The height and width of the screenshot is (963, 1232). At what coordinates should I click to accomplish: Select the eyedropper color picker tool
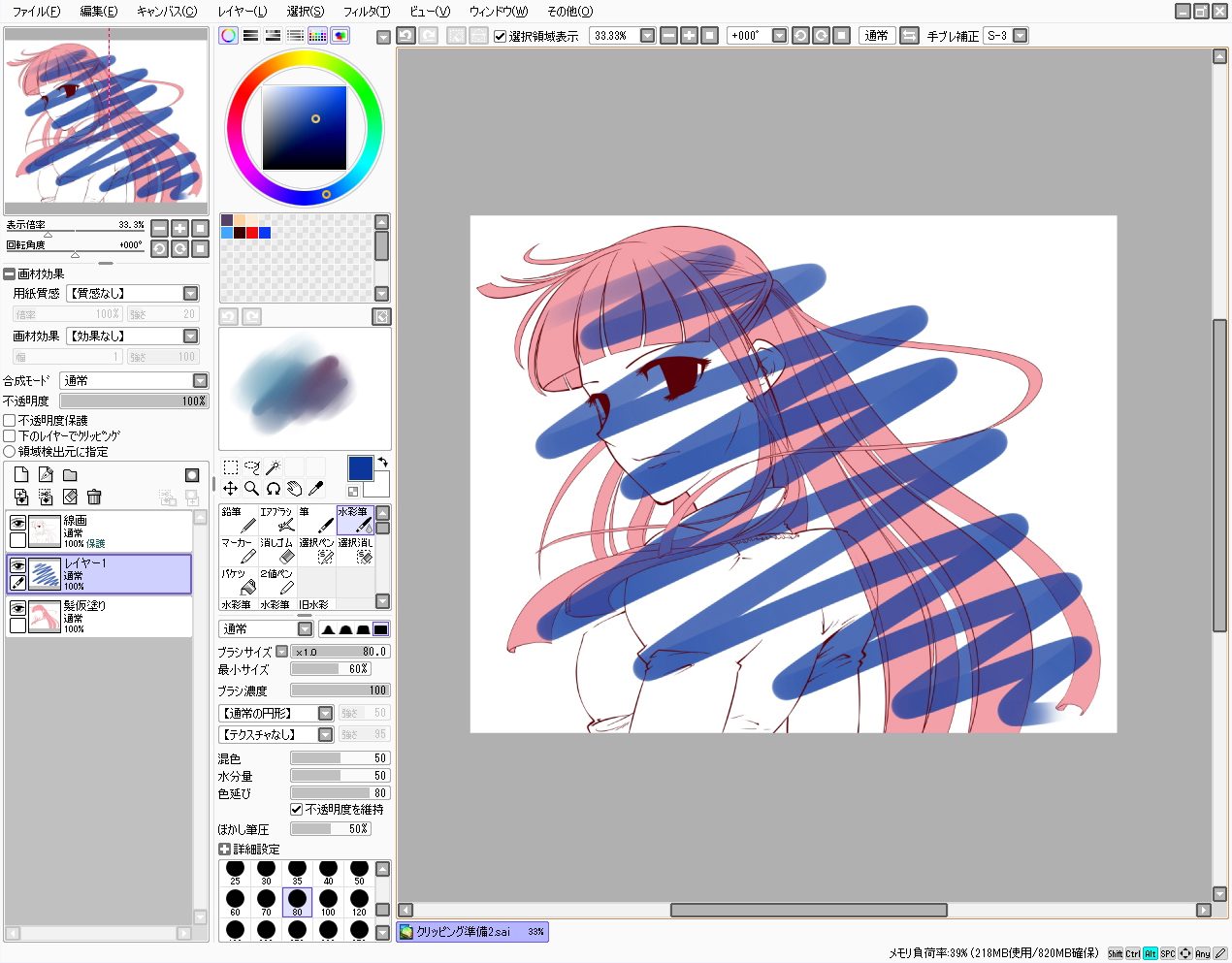click(316, 489)
